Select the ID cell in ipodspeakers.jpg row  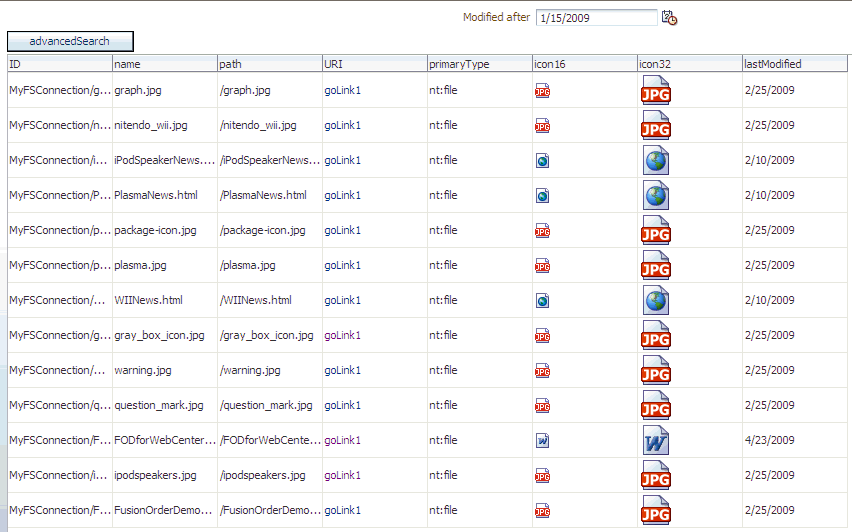(x=60, y=475)
